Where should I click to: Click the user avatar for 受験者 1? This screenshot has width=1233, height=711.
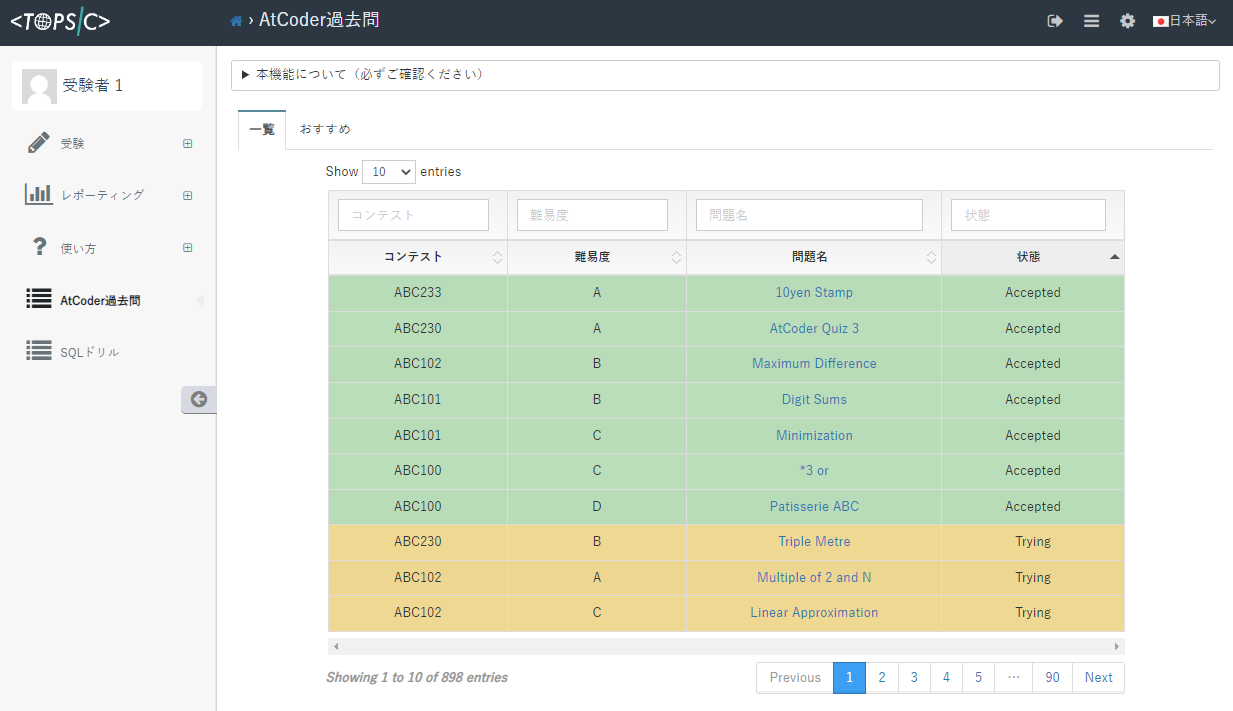pyautogui.click(x=39, y=86)
